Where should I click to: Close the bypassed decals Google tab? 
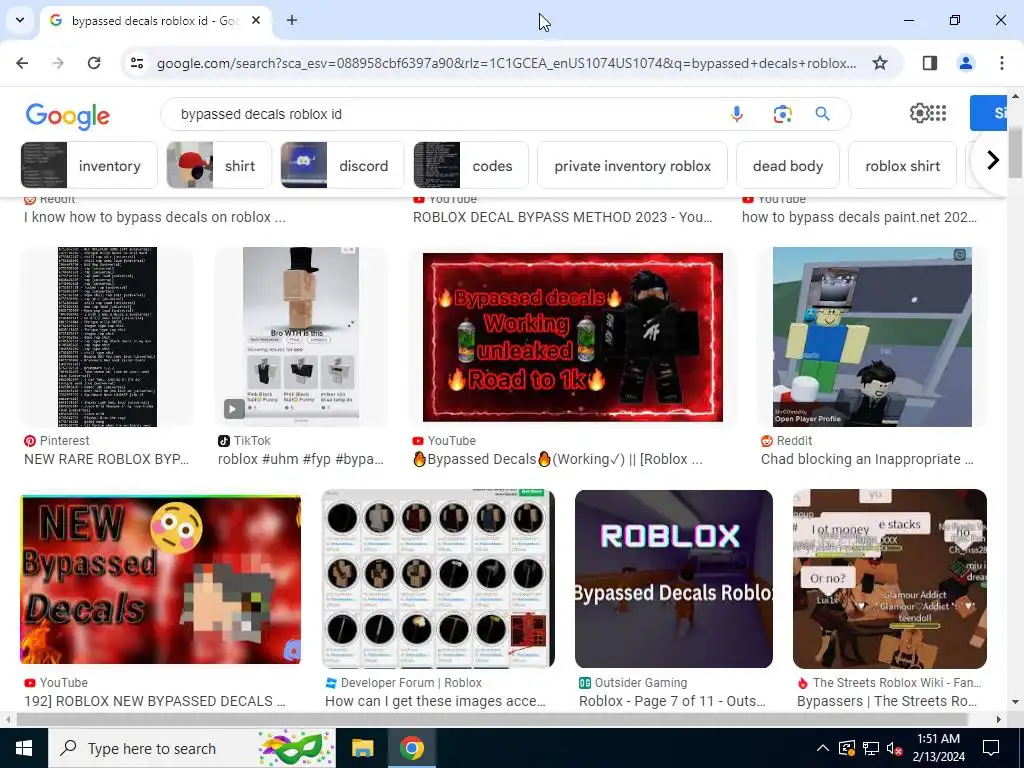click(256, 20)
